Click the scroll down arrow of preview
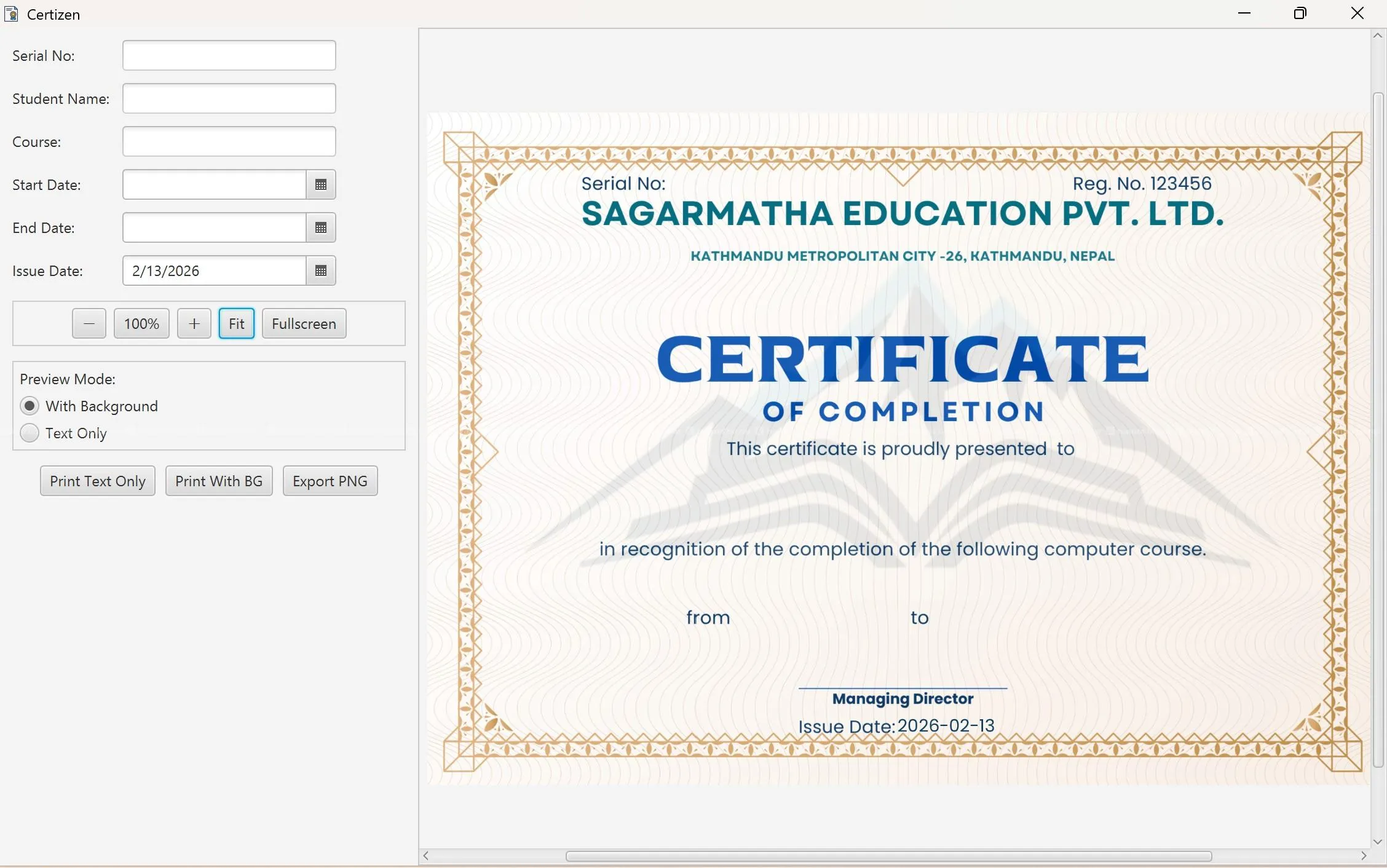This screenshot has height=868, width=1387. (1378, 842)
